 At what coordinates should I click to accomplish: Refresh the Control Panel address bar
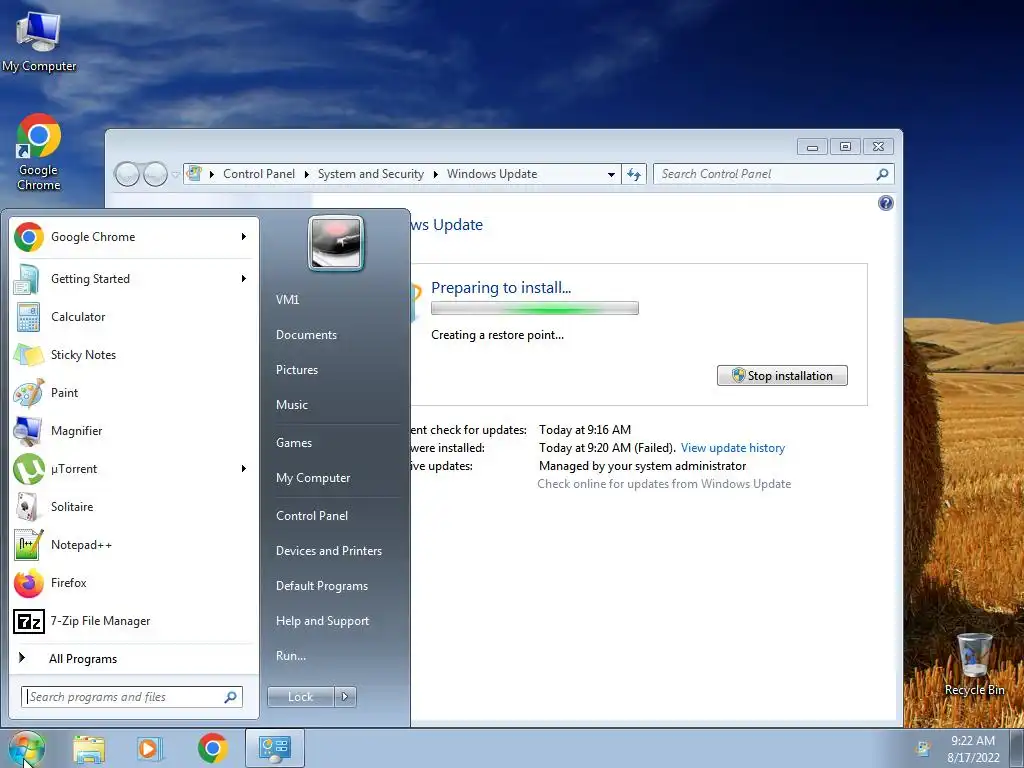[x=634, y=174]
